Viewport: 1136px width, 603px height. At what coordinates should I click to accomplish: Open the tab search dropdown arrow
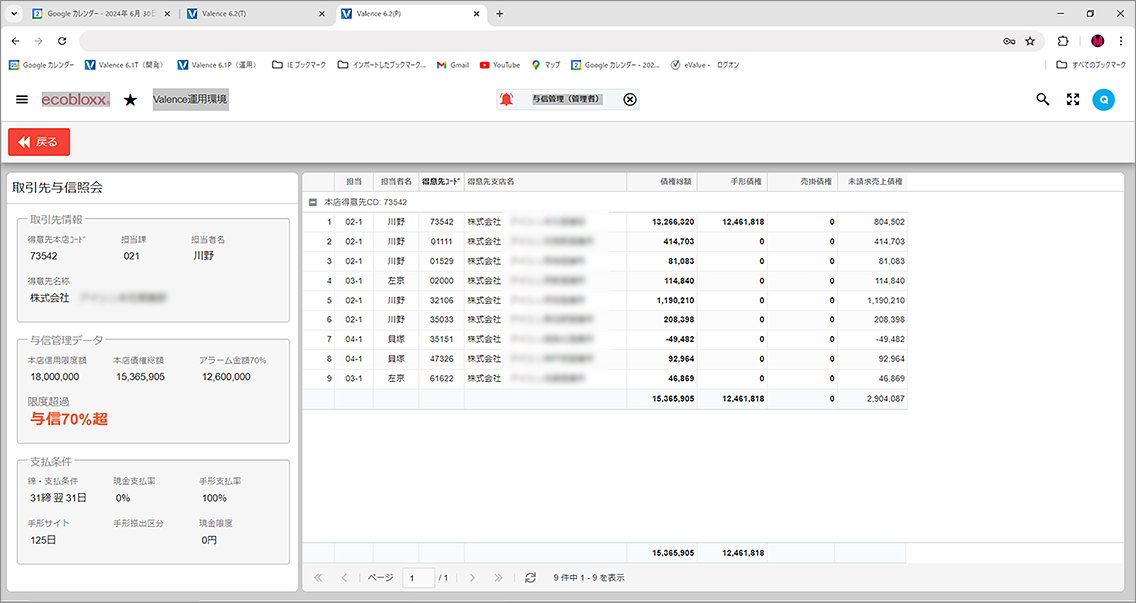click(14, 14)
